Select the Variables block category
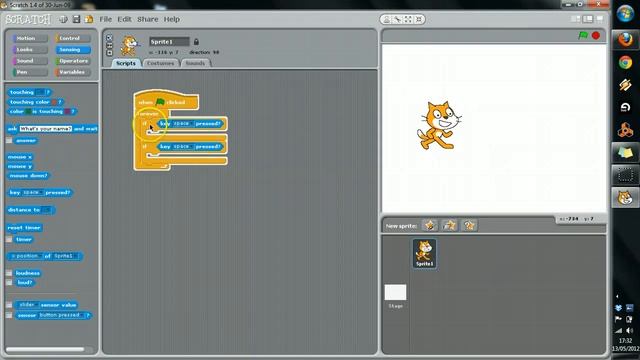This screenshot has width=640, height=360. click(73, 72)
